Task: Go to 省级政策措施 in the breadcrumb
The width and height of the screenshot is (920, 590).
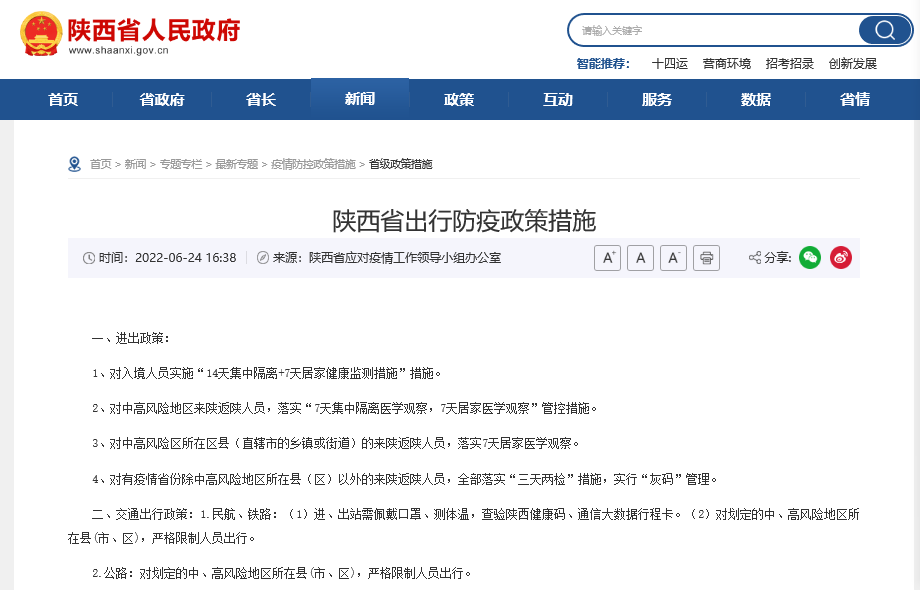Action: click(401, 164)
